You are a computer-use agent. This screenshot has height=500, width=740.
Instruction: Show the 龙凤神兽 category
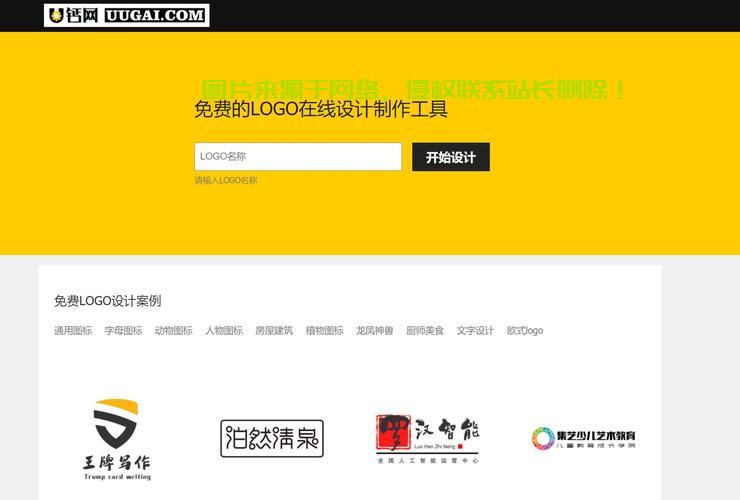[374, 331]
